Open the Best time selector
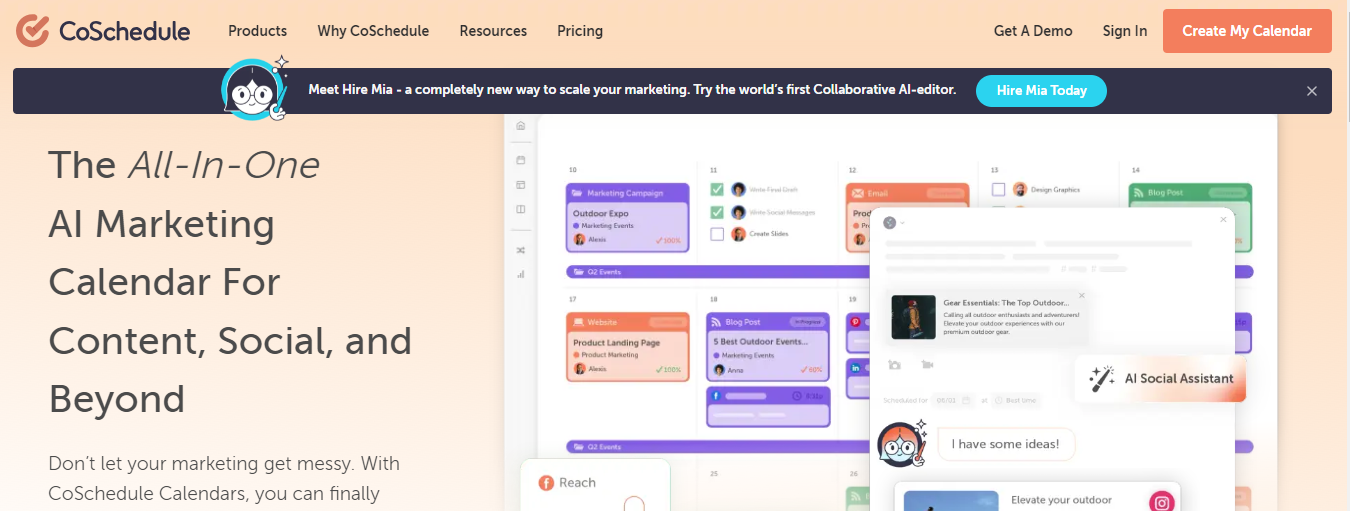1350x511 pixels. click(x=1015, y=400)
